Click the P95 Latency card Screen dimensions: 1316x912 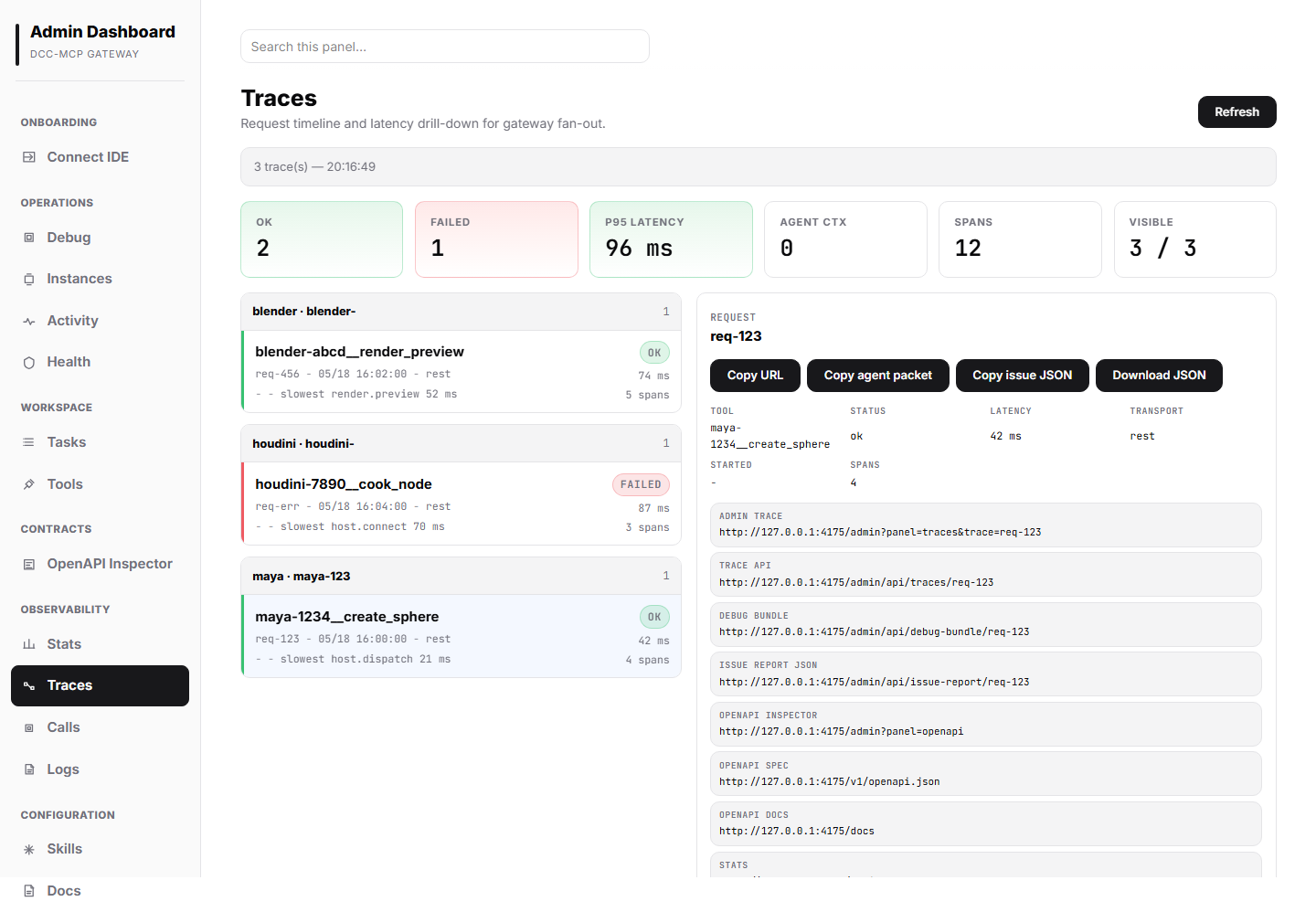[x=671, y=239]
